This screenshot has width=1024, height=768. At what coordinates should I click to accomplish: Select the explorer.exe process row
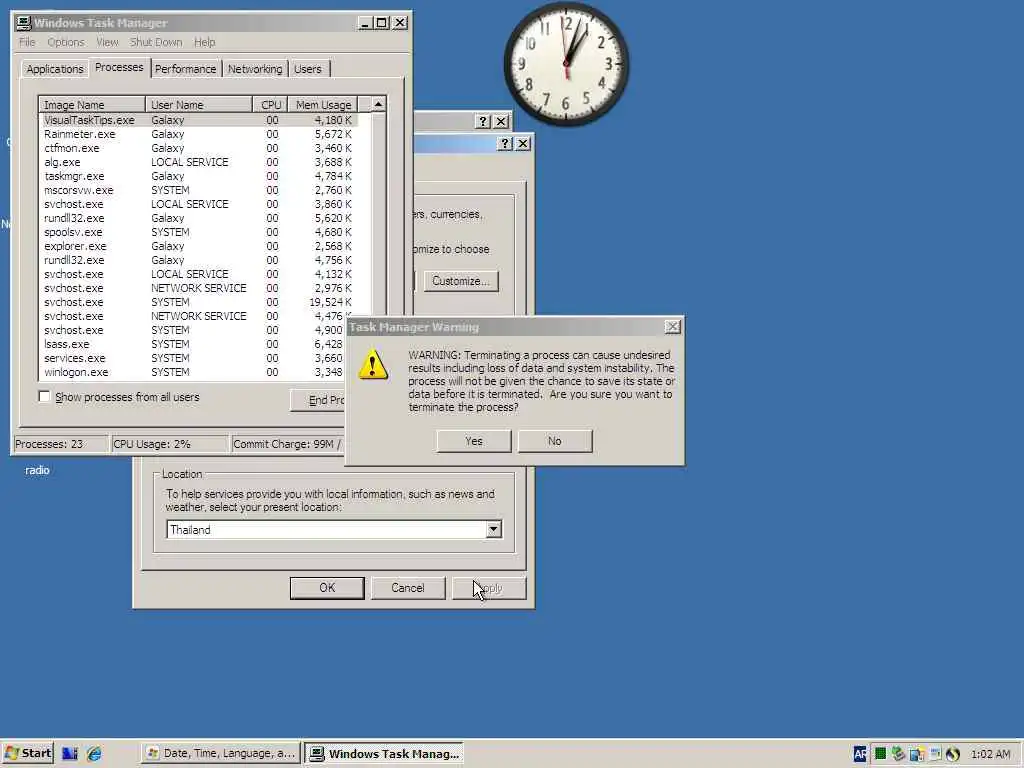[x=199, y=246]
